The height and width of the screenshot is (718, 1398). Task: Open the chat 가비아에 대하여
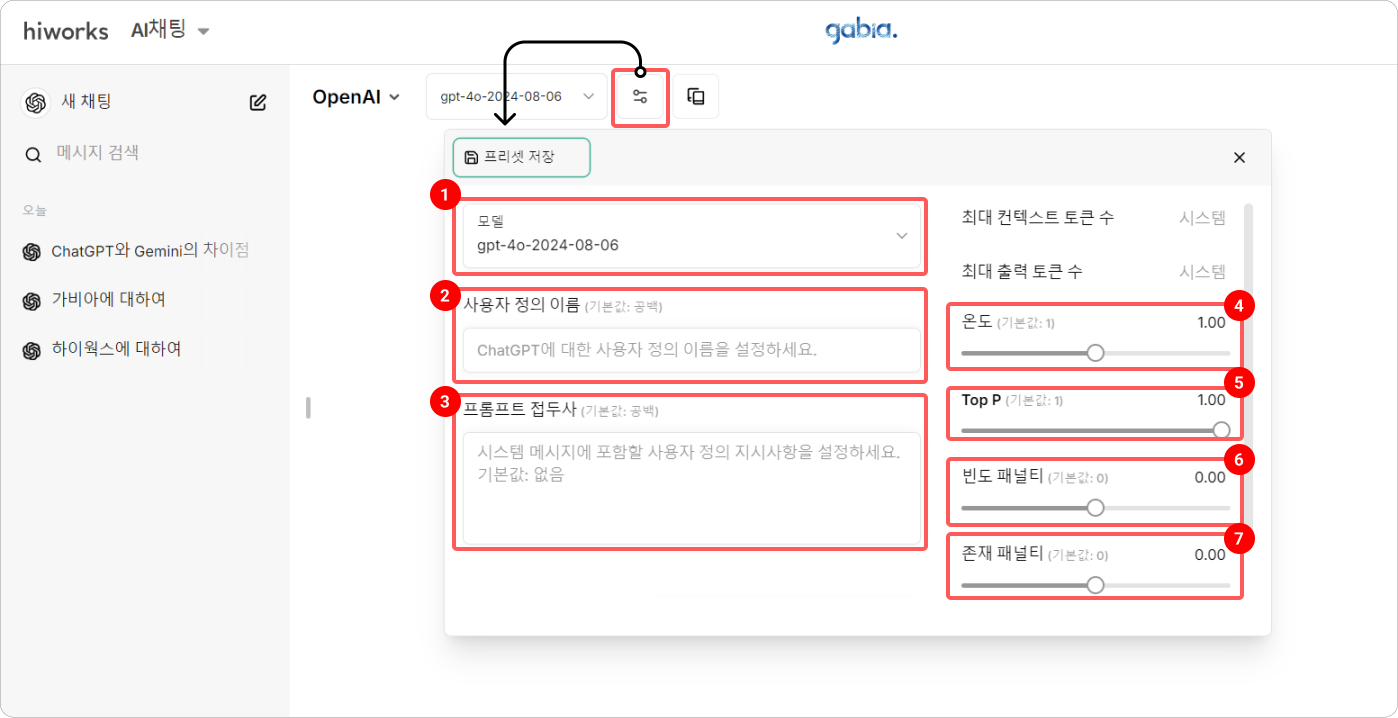tap(109, 300)
